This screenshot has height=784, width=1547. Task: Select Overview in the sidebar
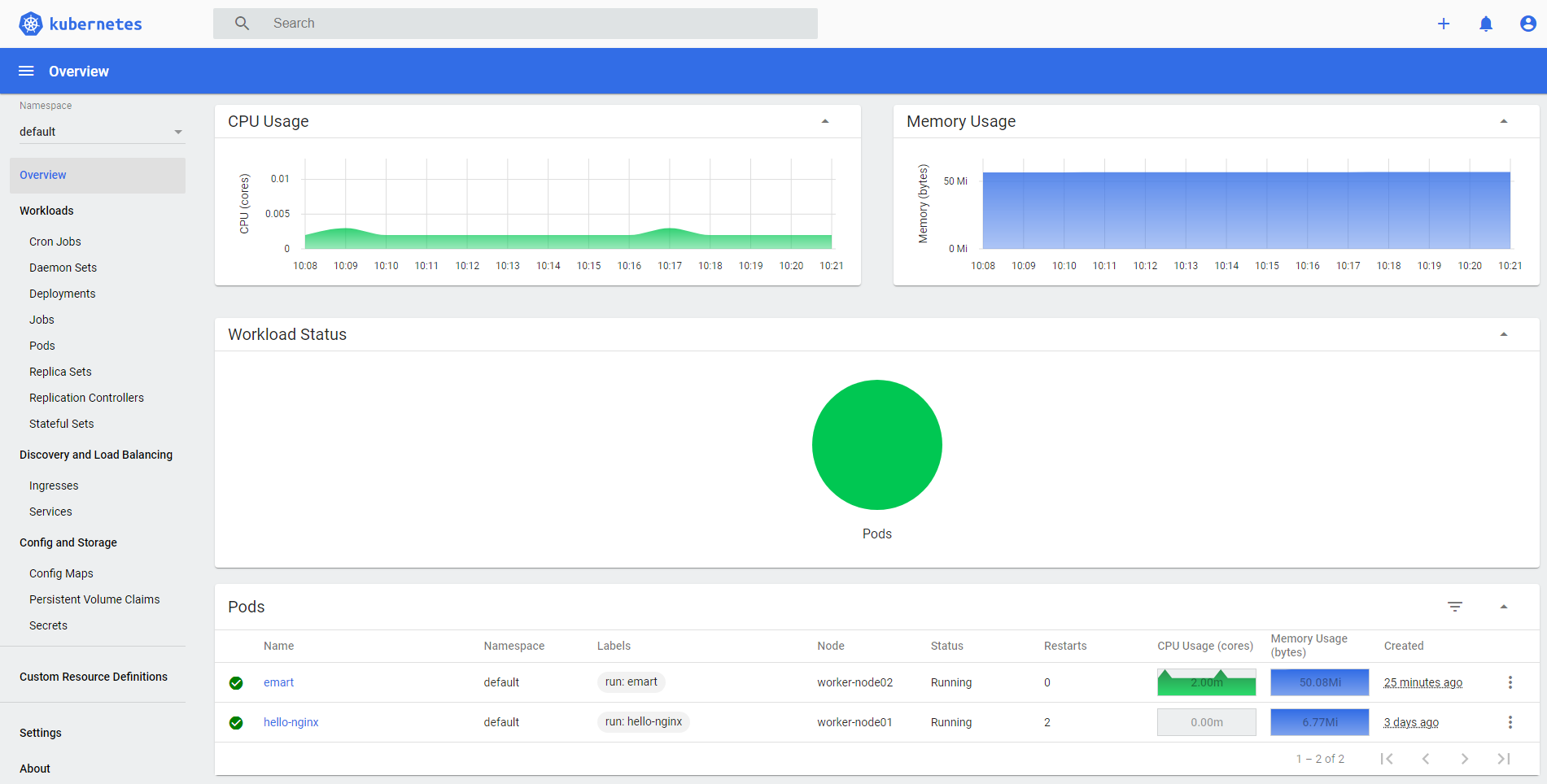pyautogui.click(x=98, y=175)
